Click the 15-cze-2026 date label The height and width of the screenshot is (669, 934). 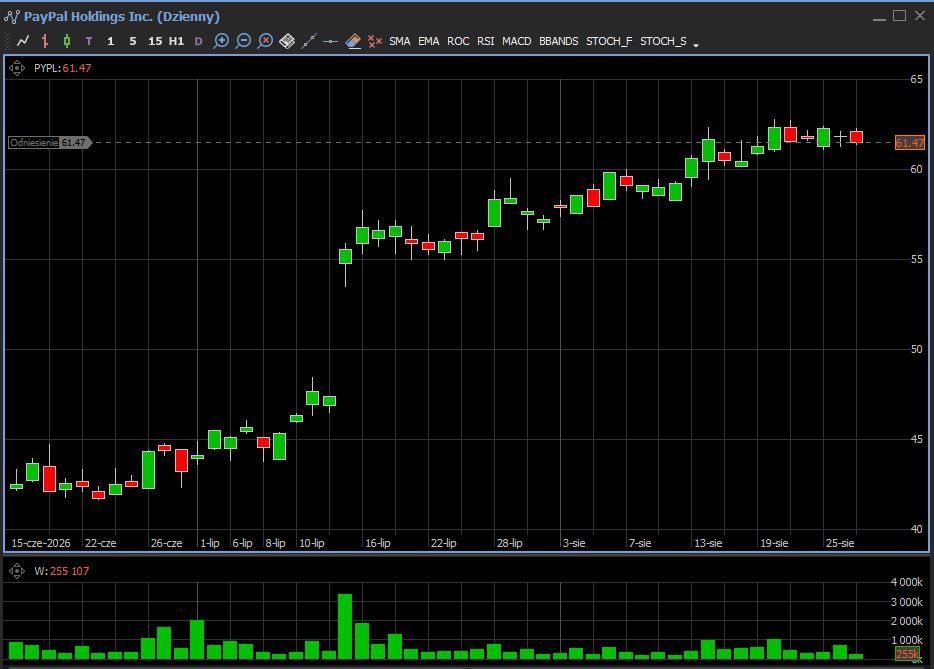click(41, 543)
